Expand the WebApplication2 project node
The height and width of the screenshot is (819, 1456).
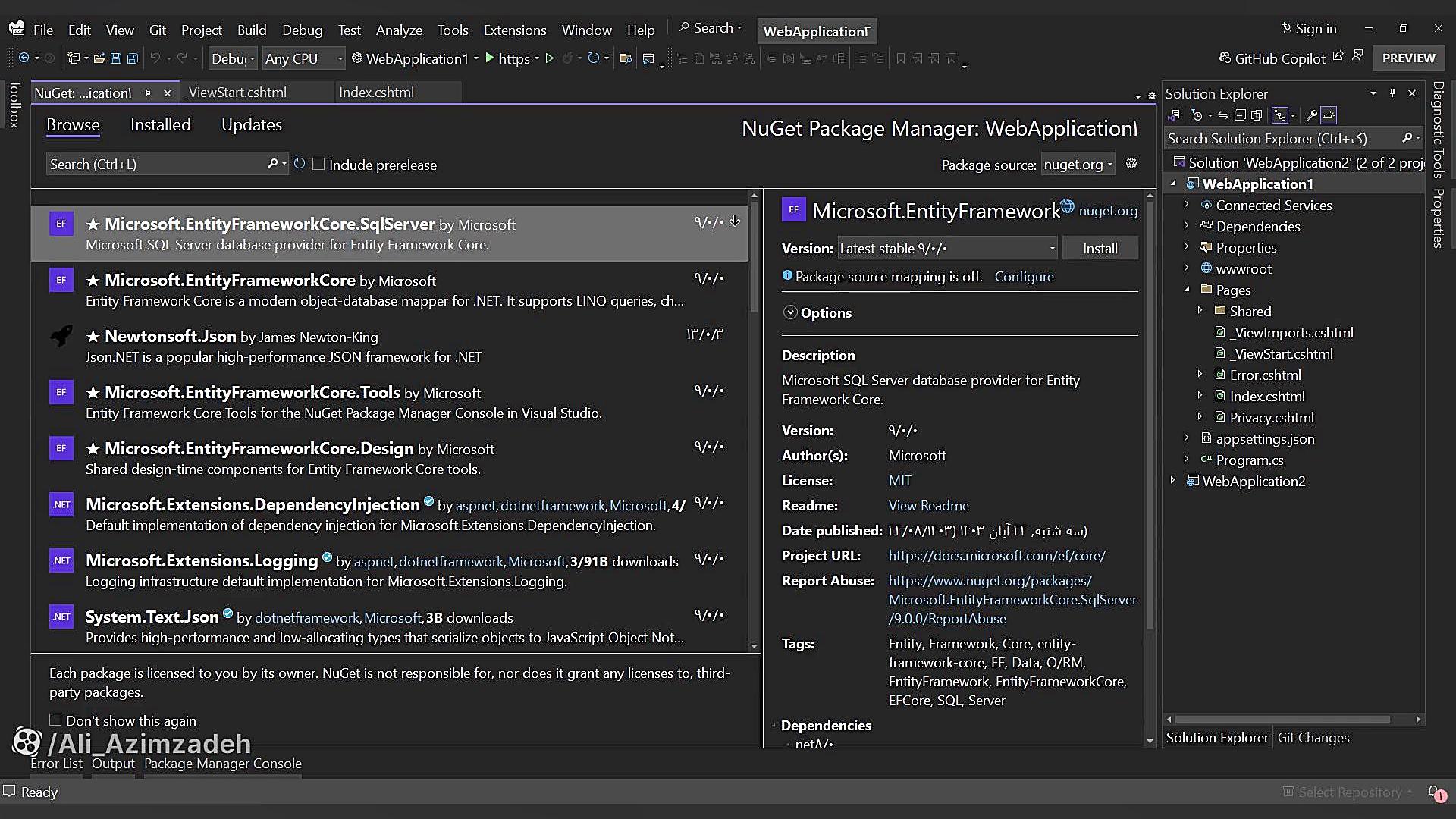[x=1173, y=481]
